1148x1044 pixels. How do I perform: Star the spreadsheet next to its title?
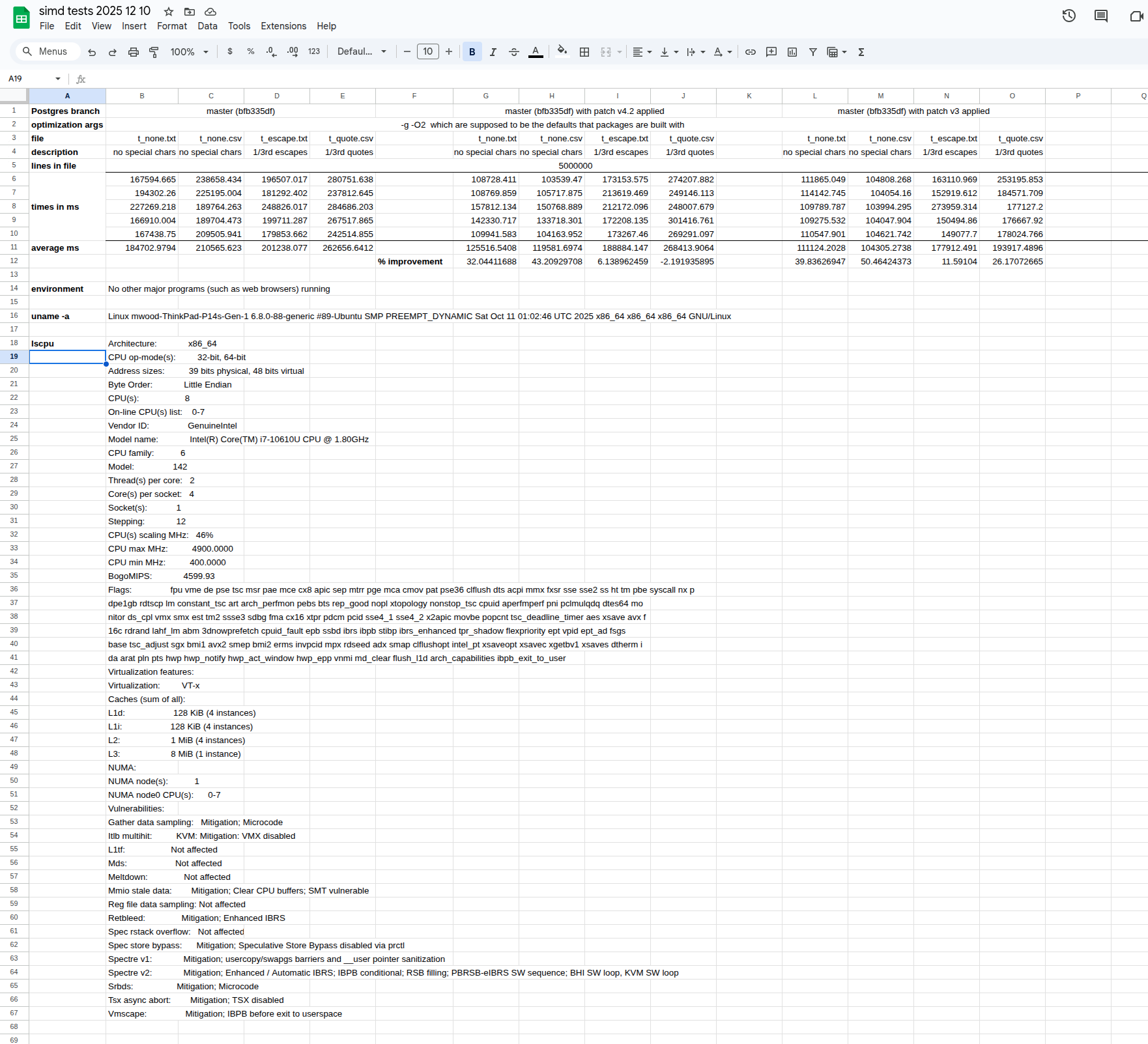pyautogui.click(x=168, y=11)
